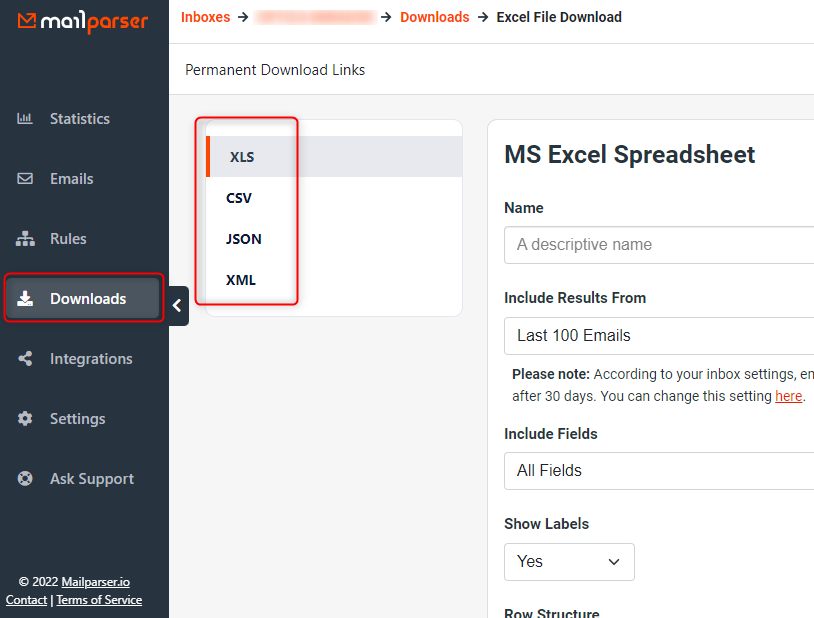Open the Include Fields dropdown

[x=660, y=471]
